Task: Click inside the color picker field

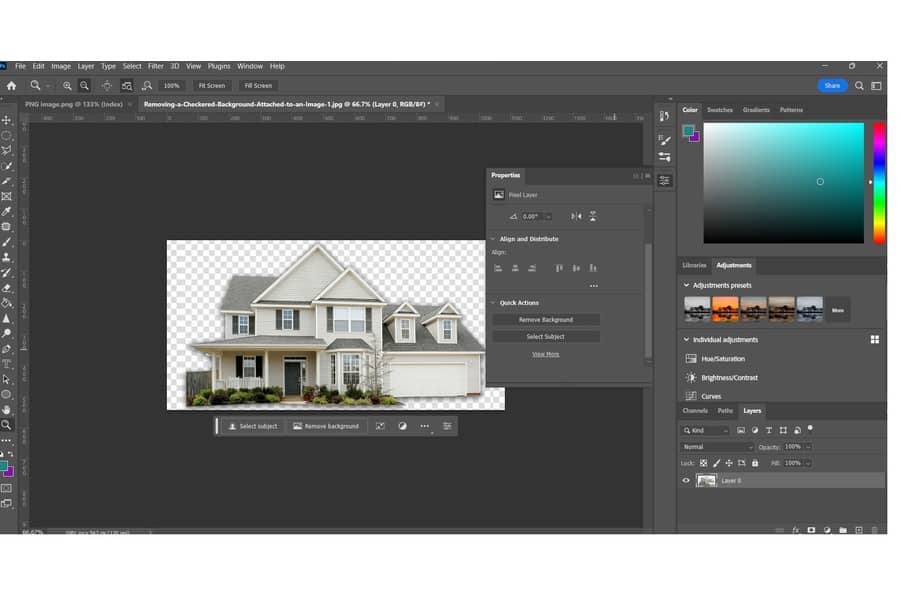Action: tap(783, 183)
